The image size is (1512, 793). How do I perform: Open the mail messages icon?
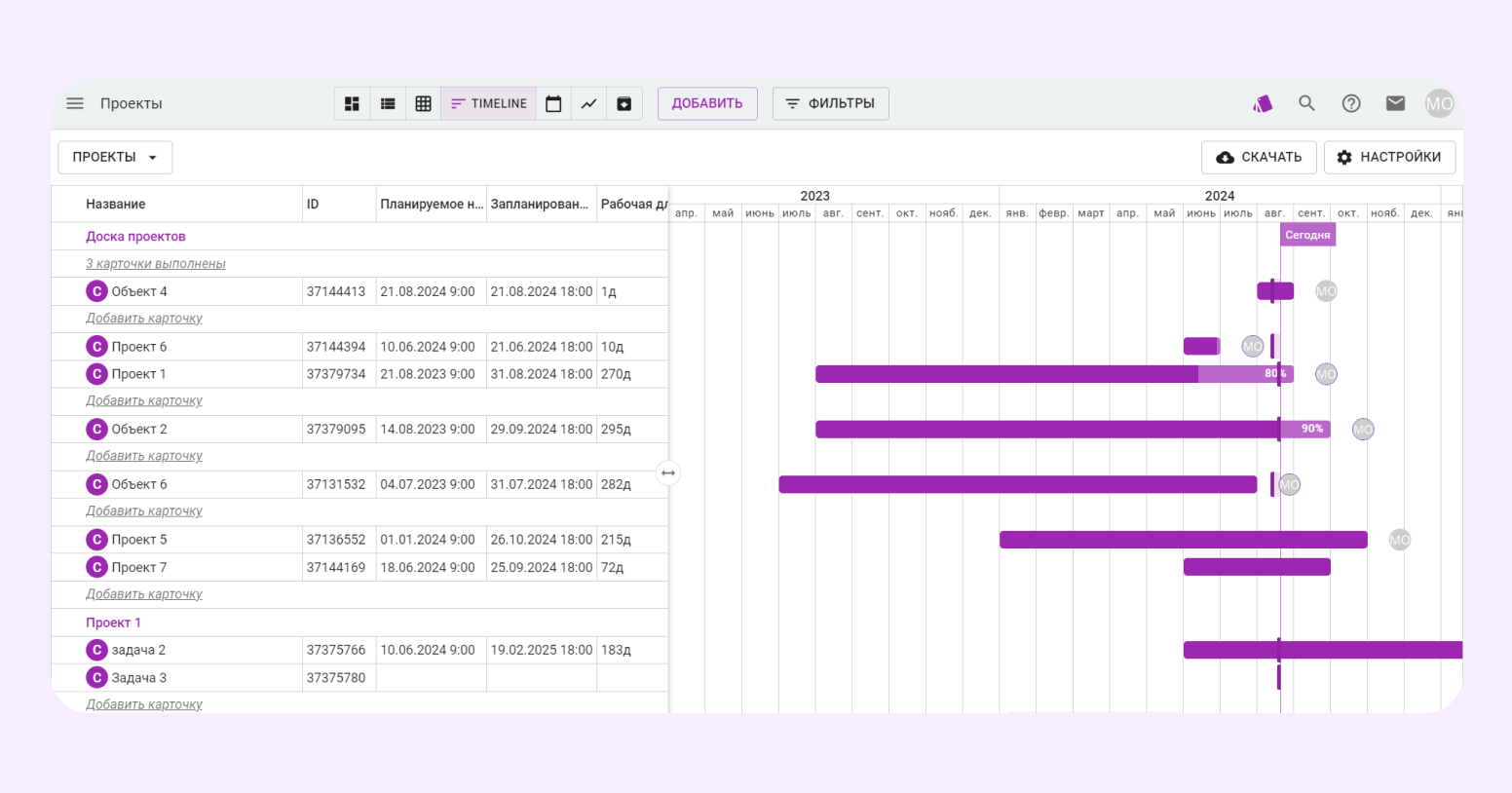[x=1396, y=103]
